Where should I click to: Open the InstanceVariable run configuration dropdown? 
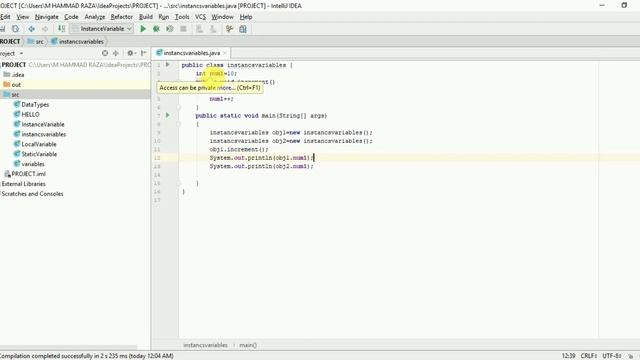coord(102,29)
